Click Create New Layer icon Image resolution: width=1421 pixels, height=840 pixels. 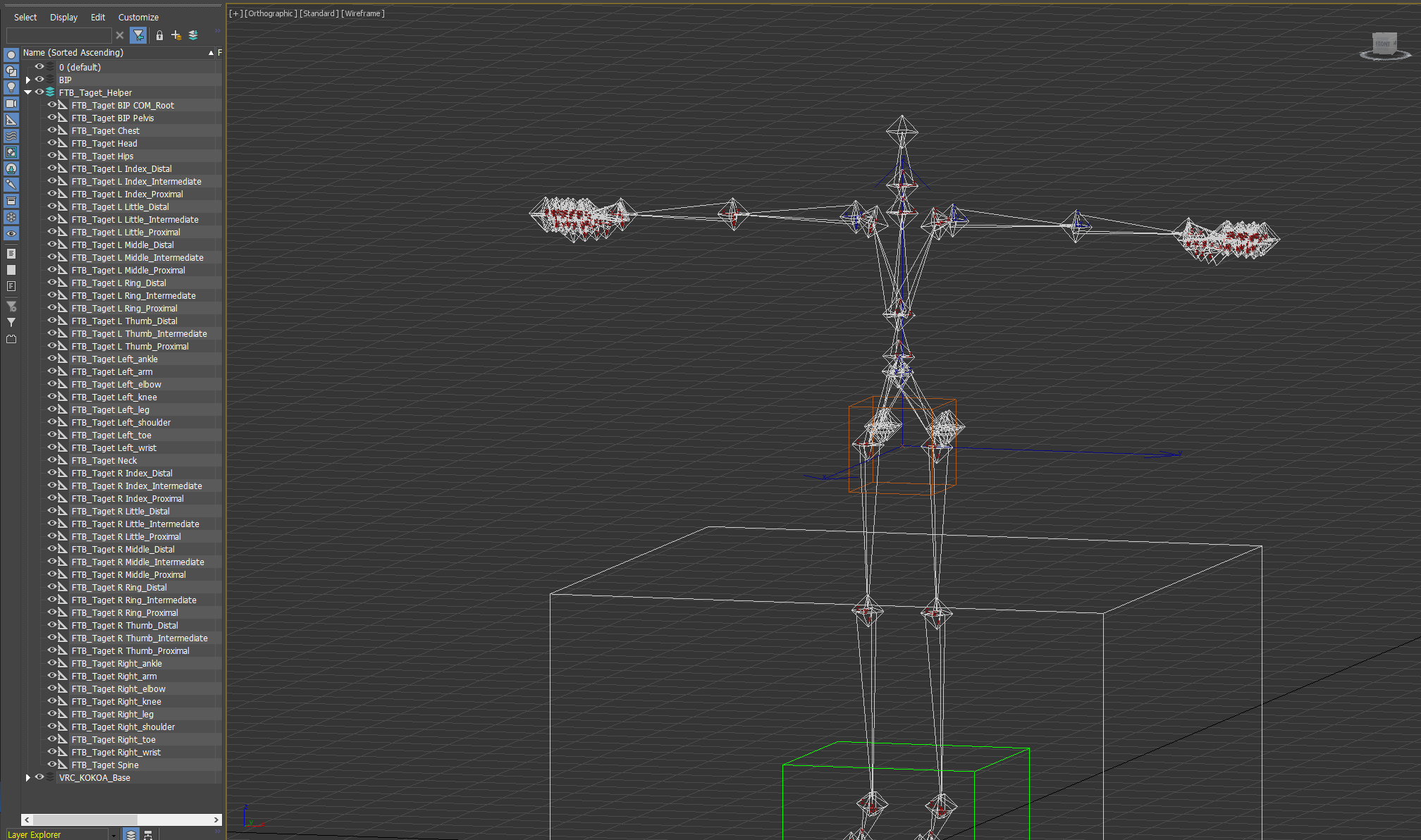(x=176, y=35)
